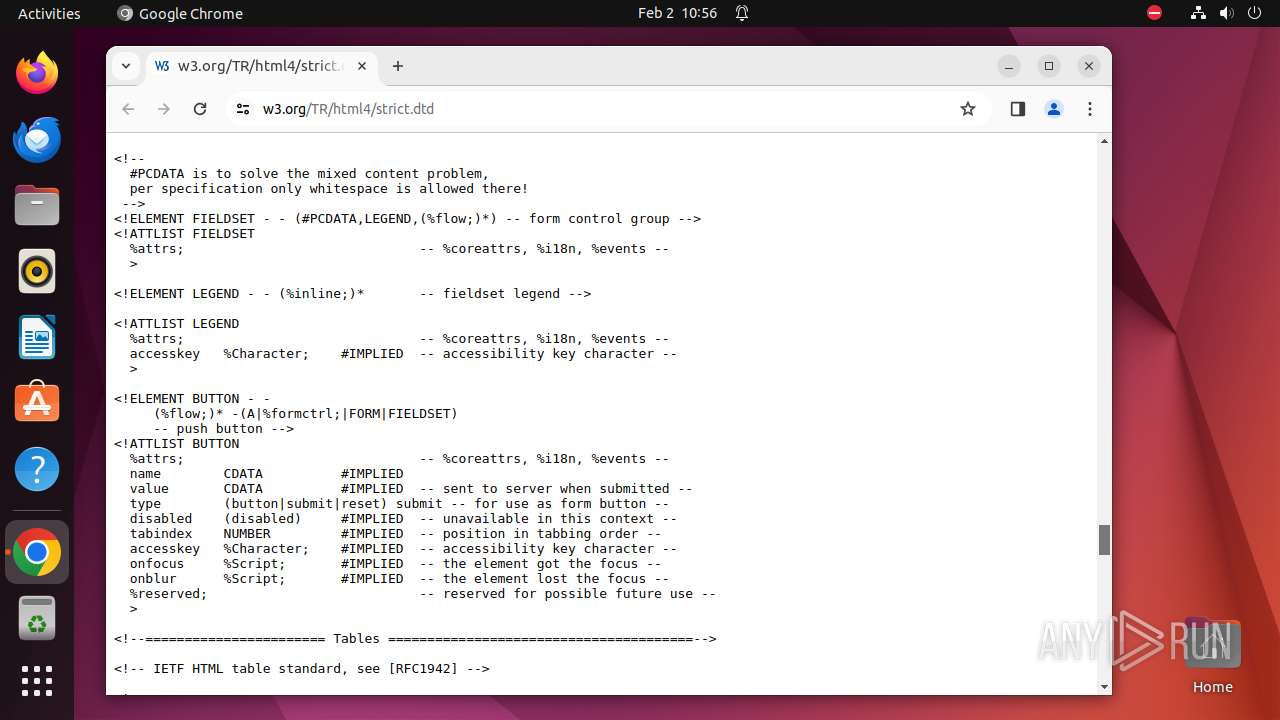
Task: Open the volume indicator in the top bar
Action: (x=1226, y=13)
